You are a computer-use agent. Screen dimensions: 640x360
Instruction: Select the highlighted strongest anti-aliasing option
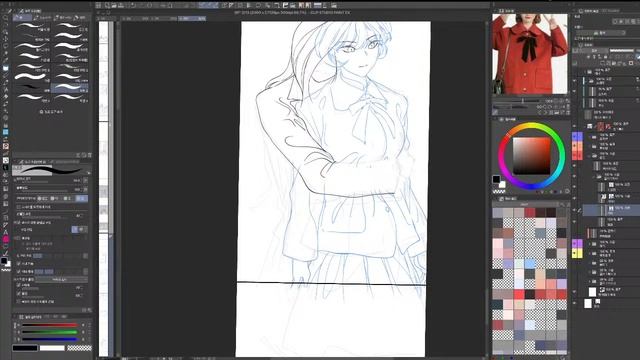[81, 198]
